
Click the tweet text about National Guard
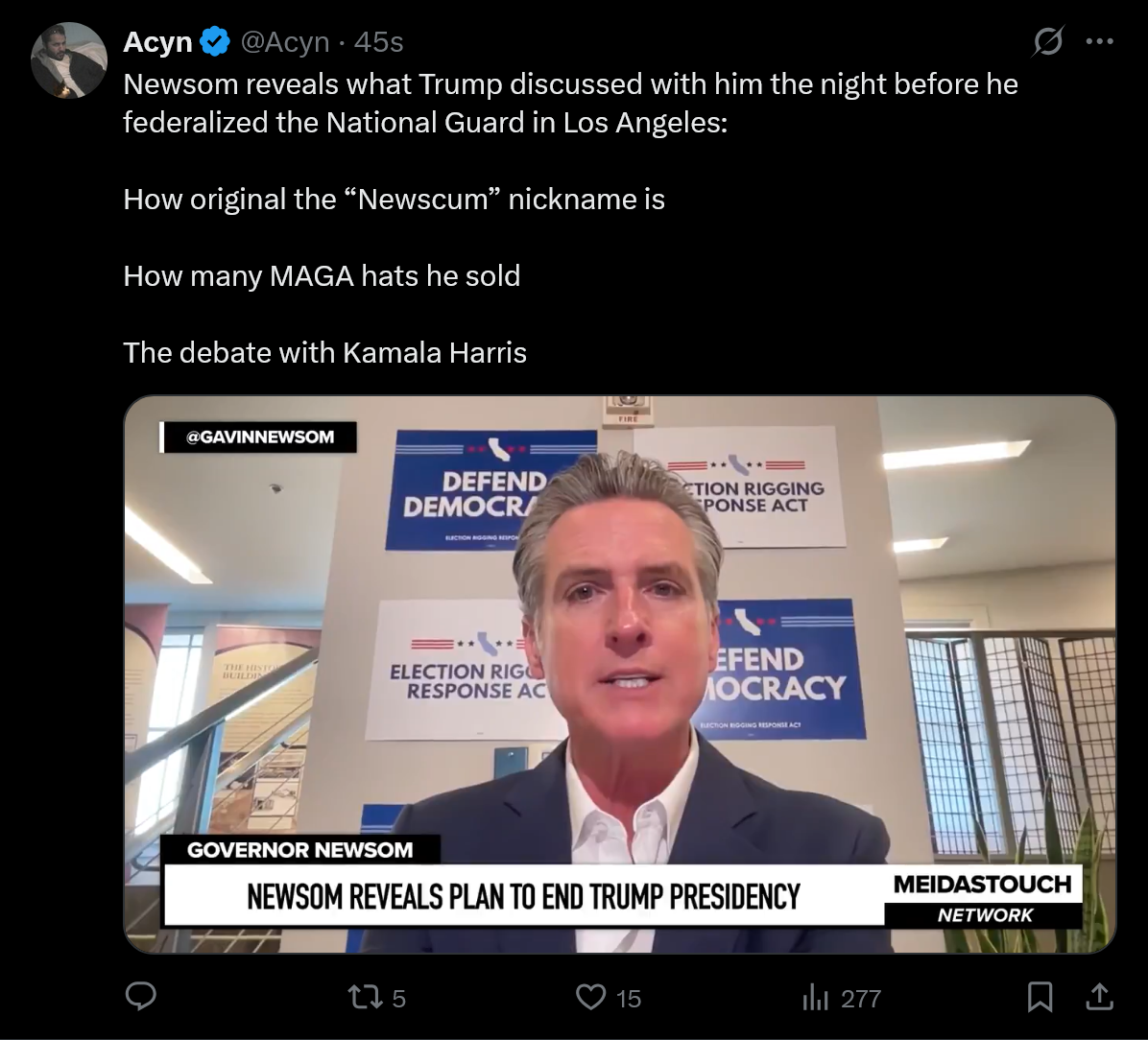pyautogui.click(x=571, y=104)
